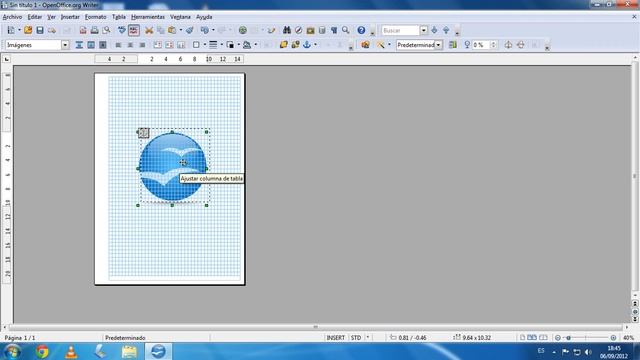Click in the Buscar search field
This screenshot has height=360, width=640.
pos(400,30)
